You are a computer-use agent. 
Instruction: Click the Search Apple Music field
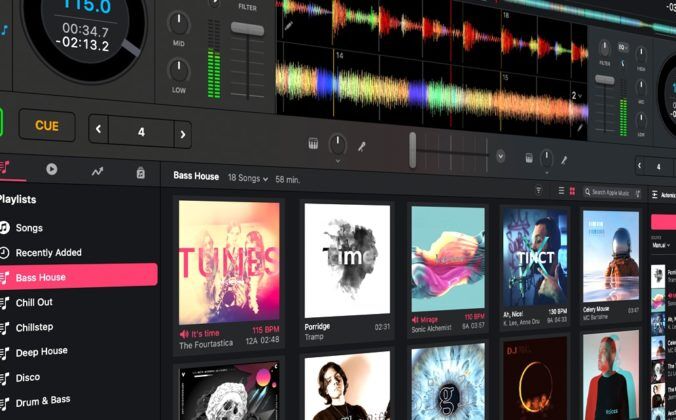(612, 192)
